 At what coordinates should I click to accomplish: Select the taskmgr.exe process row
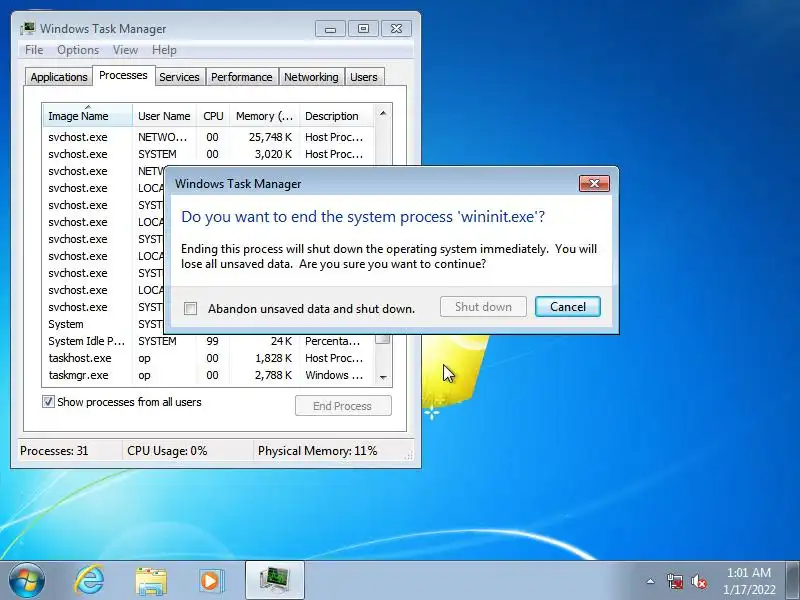pyautogui.click(x=208, y=375)
